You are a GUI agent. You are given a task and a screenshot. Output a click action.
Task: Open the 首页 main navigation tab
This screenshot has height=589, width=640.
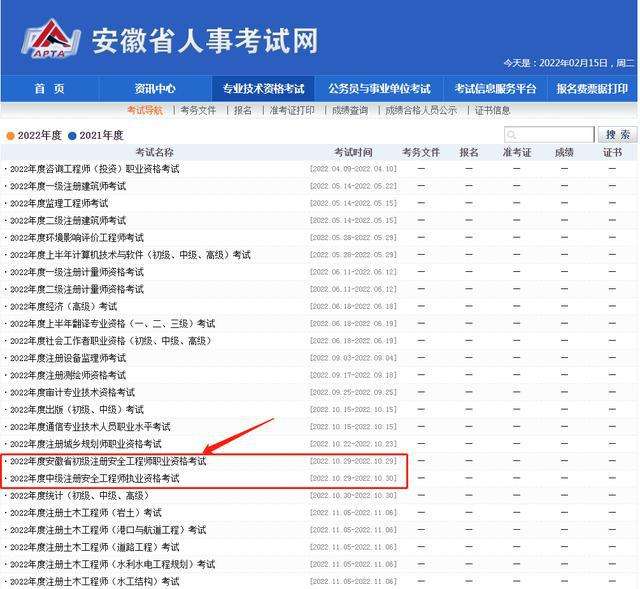[x=48, y=89]
